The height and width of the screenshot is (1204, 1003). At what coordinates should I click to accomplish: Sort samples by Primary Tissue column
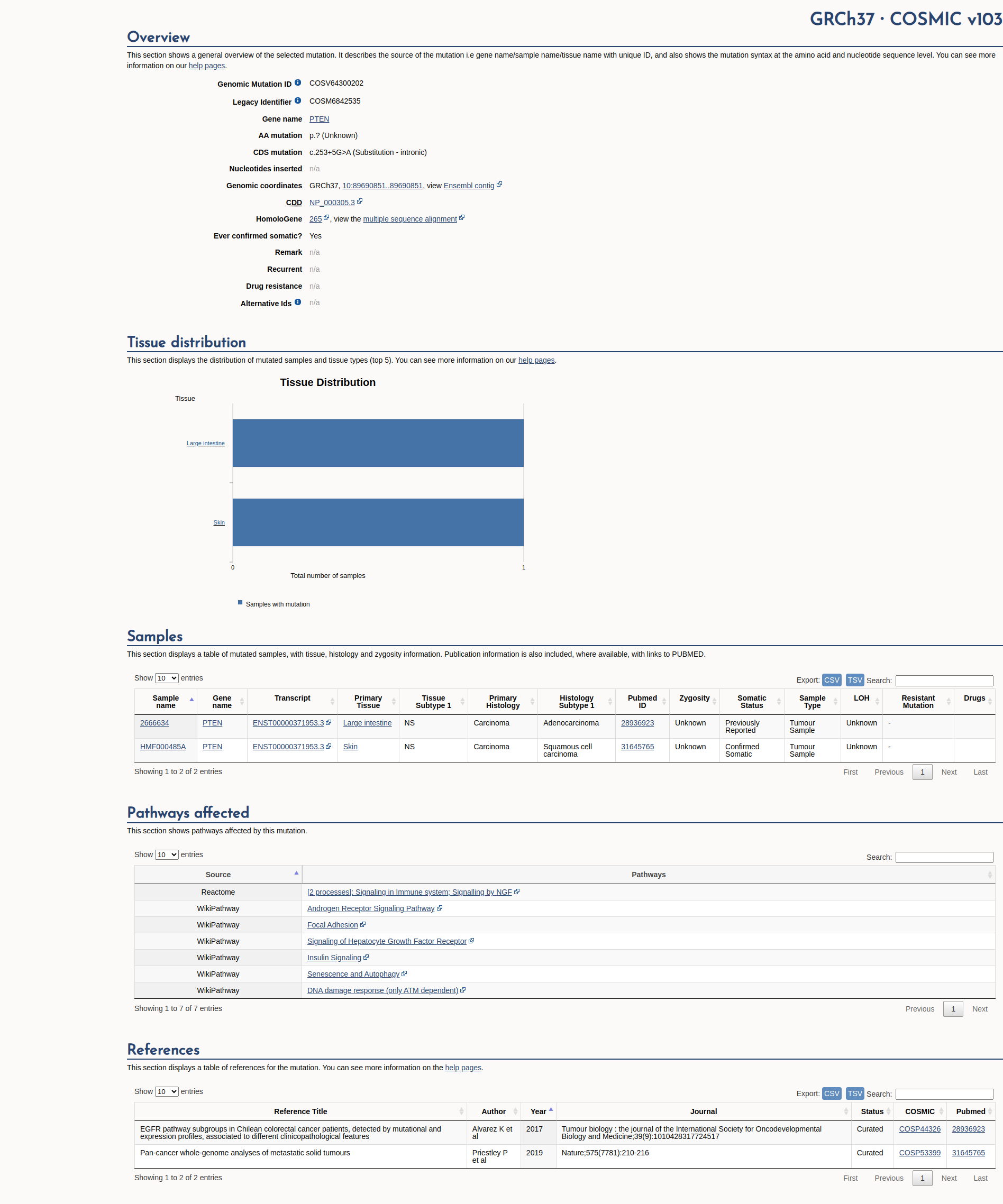(368, 702)
